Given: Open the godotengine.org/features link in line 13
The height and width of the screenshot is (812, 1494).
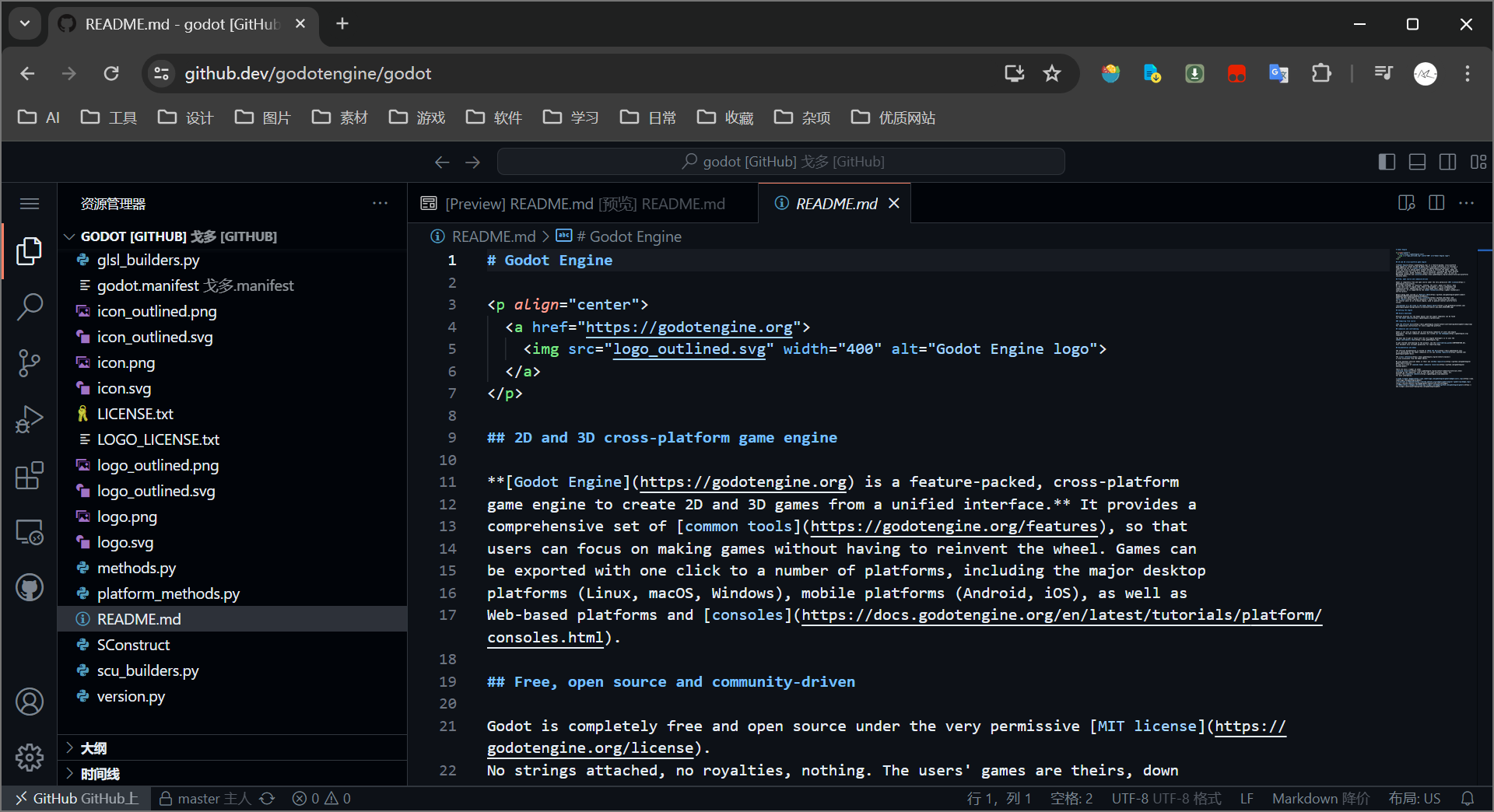Looking at the screenshot, I should coord(954,527).
